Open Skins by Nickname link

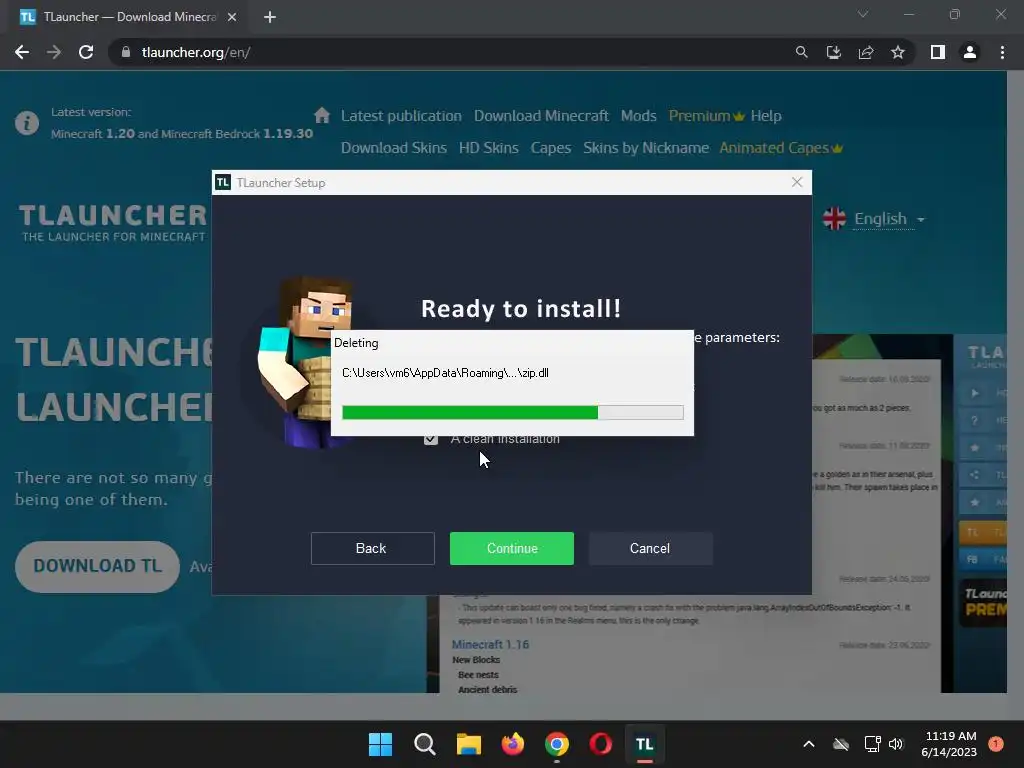646,148
